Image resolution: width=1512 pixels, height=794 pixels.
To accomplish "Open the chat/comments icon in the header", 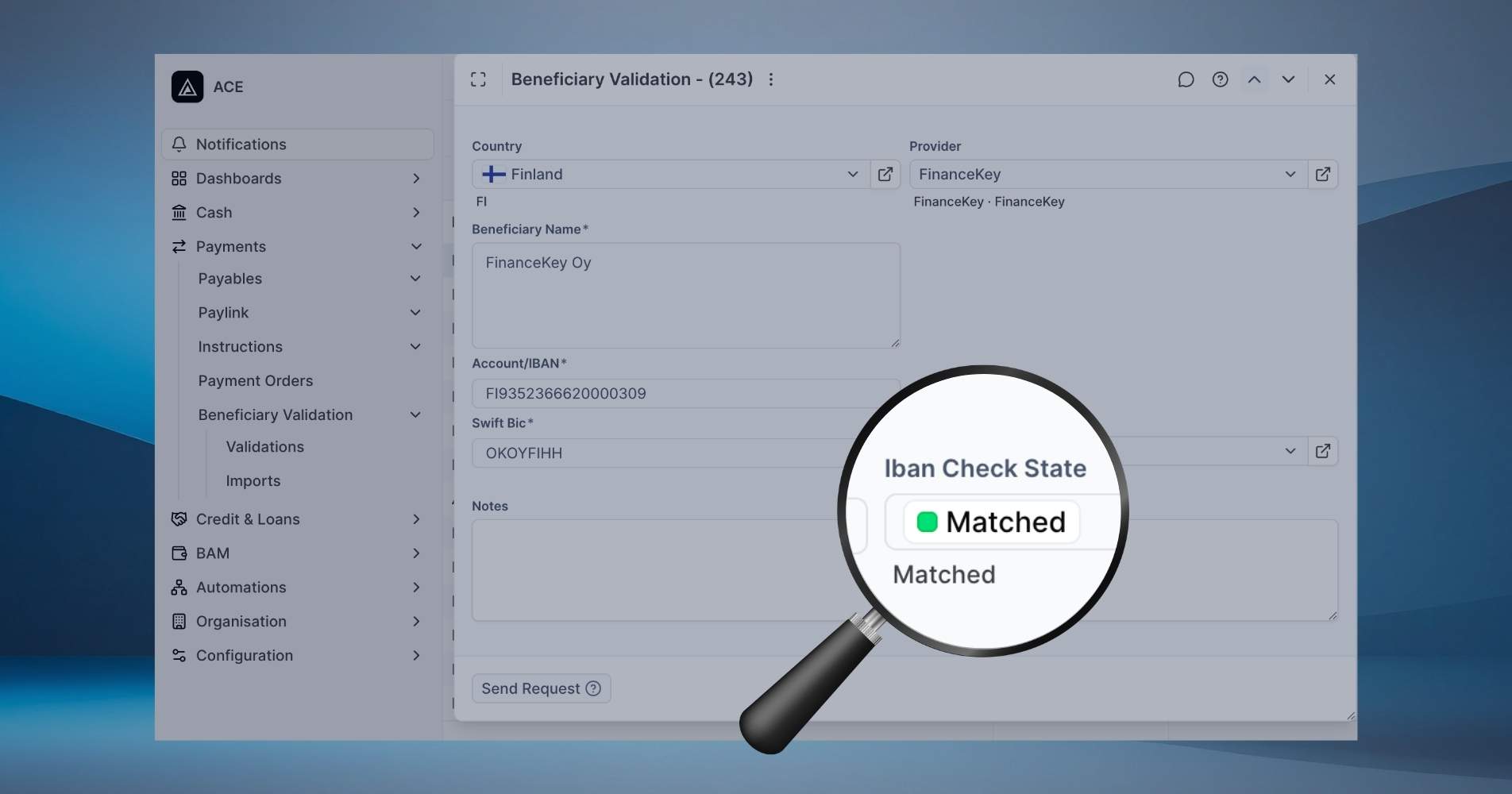I will (1186, 79).
